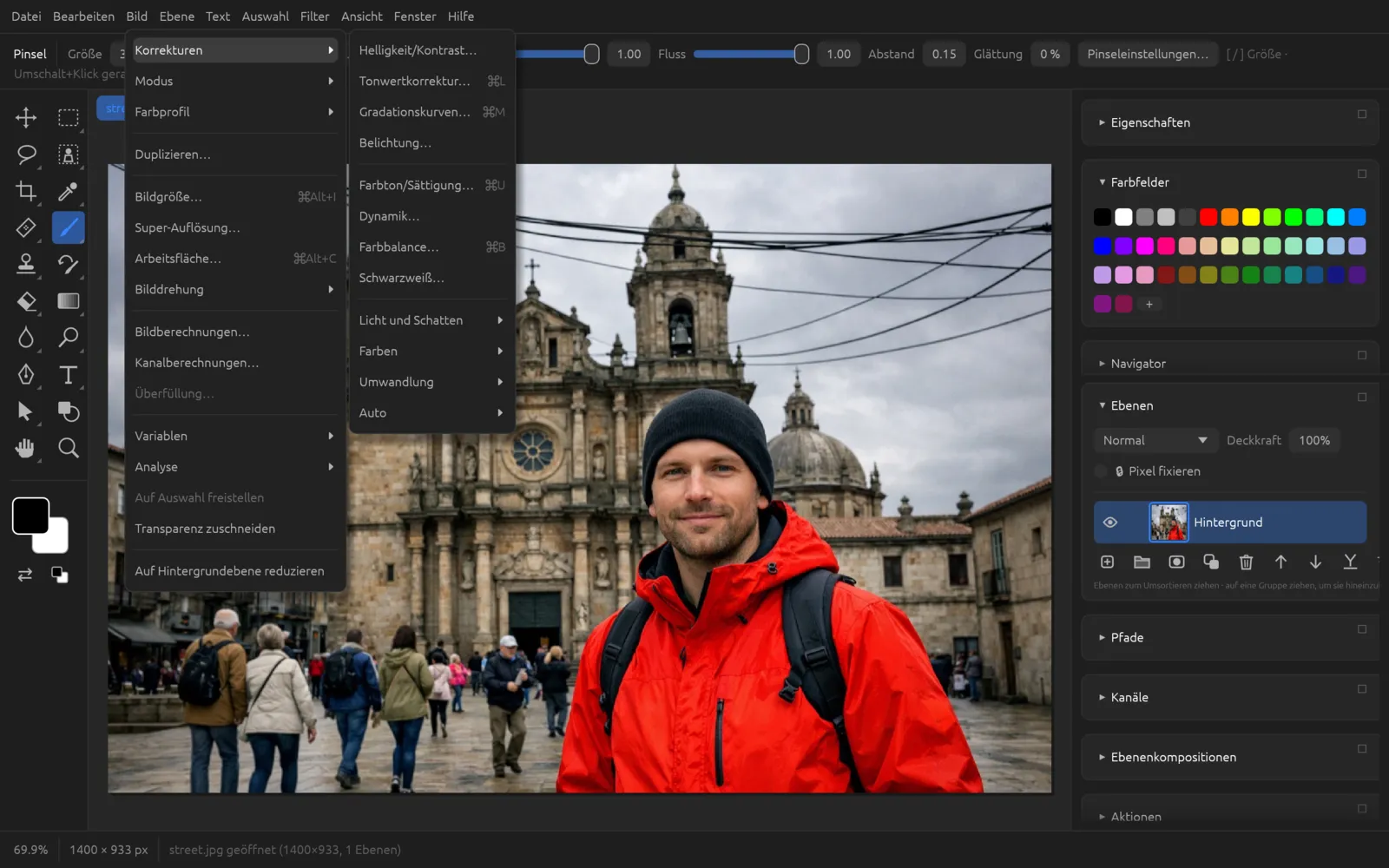Viewport: 1389px width, 868px height.
Task: Pick the Hand tool
Action: pos(26,448)
